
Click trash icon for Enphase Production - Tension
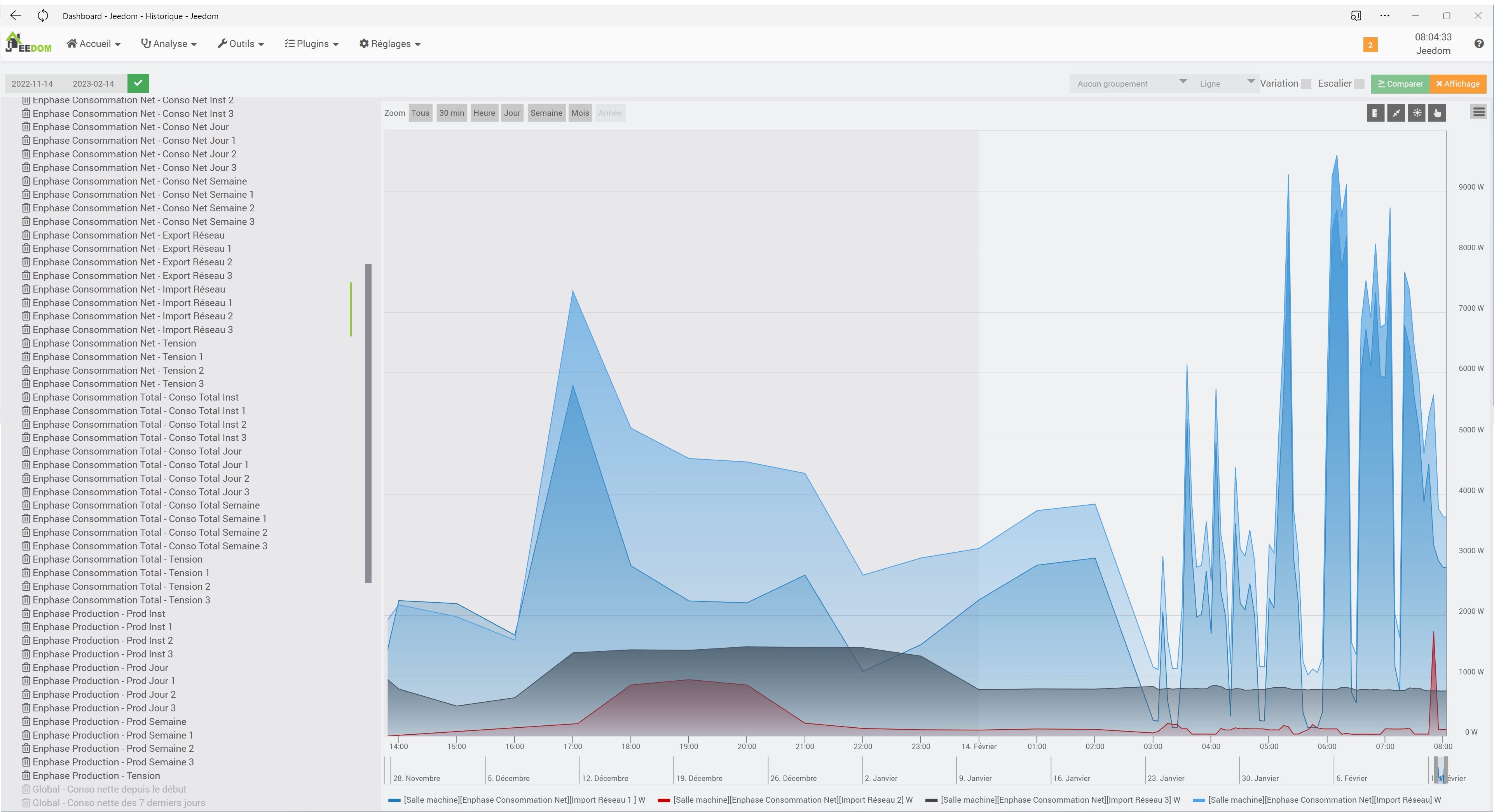click(26, 775)
